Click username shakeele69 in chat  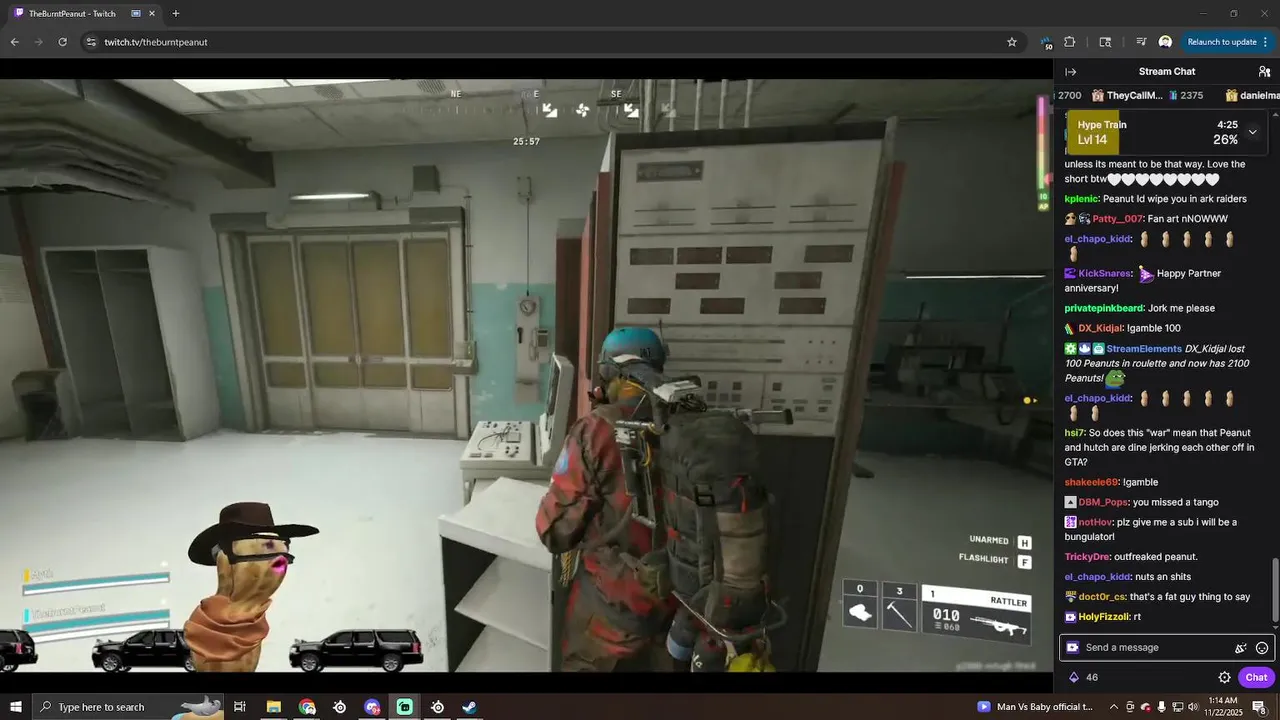pos(1091,482)
